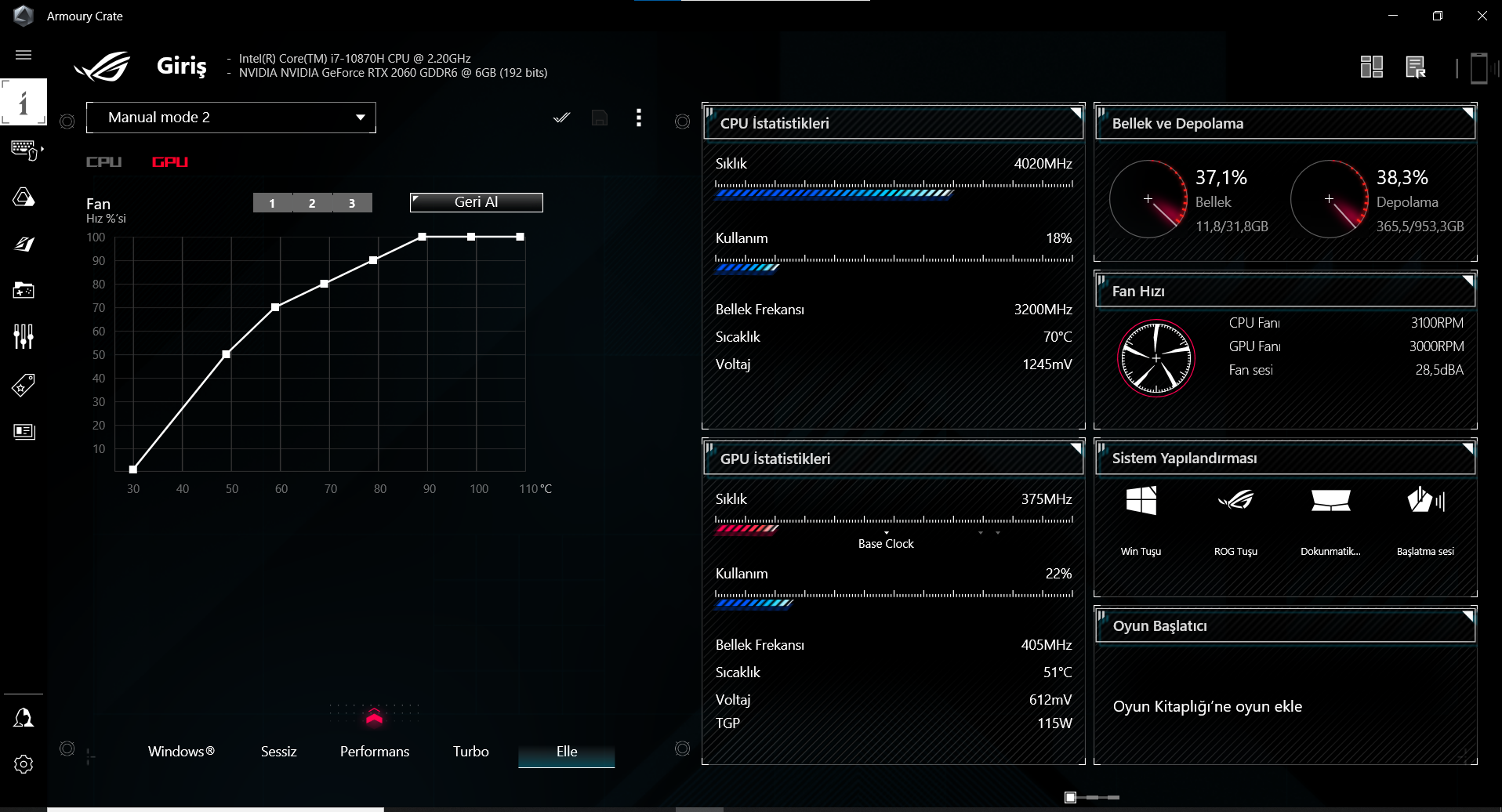Open the User Center profile icon
The height and width of the screenshot is (812, 1502).
24,718
